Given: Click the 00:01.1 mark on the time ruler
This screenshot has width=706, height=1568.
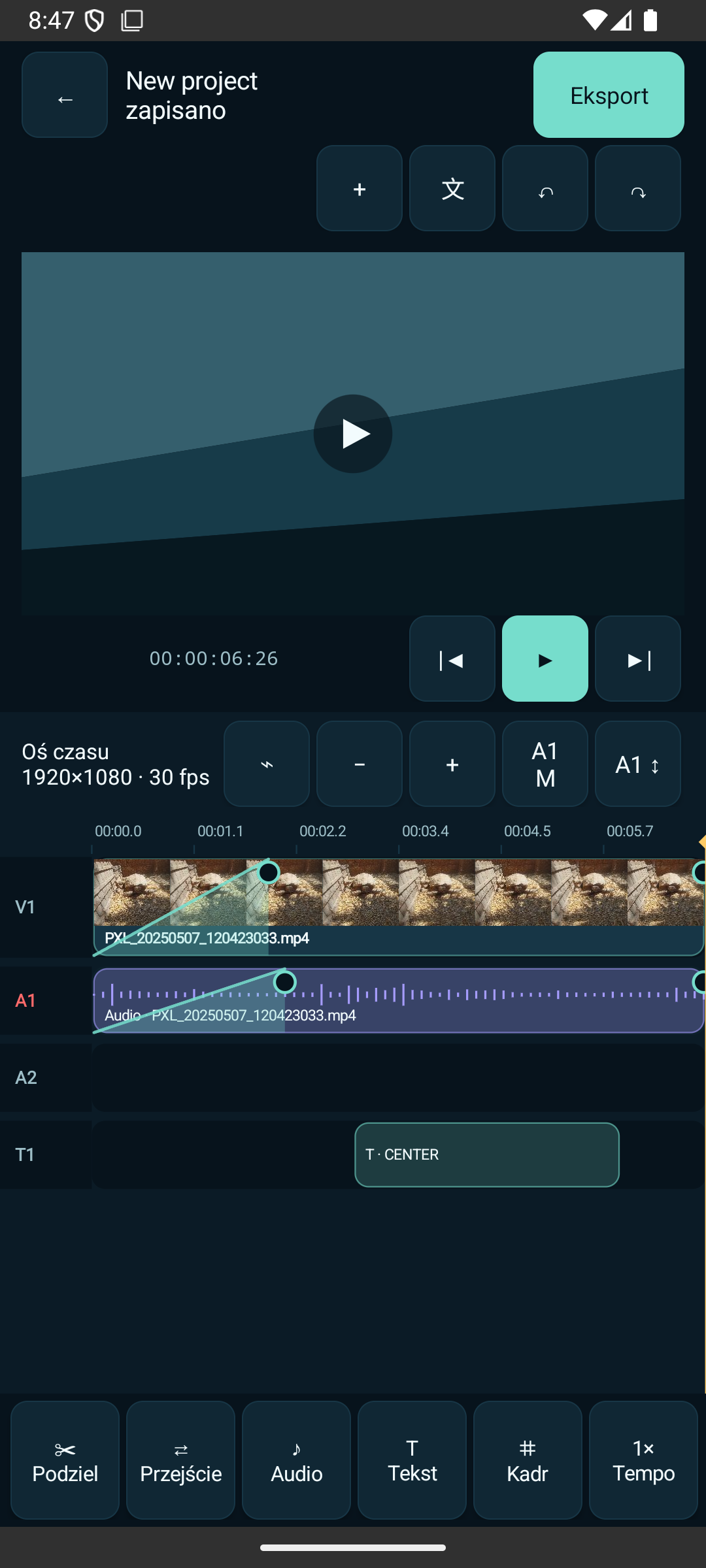Looking at the screenshot, I should pos(220,831).
